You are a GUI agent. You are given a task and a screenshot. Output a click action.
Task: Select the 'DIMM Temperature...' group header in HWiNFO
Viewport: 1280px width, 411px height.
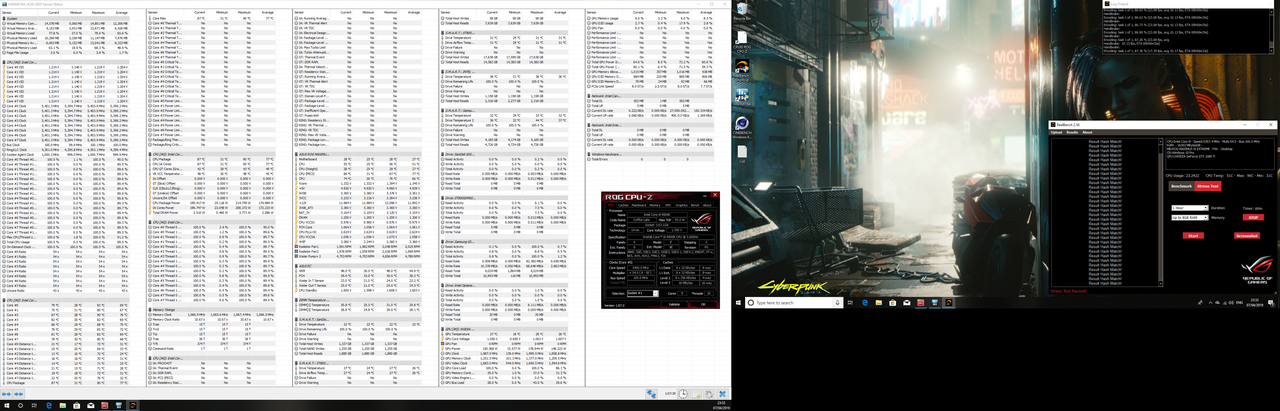357,299
